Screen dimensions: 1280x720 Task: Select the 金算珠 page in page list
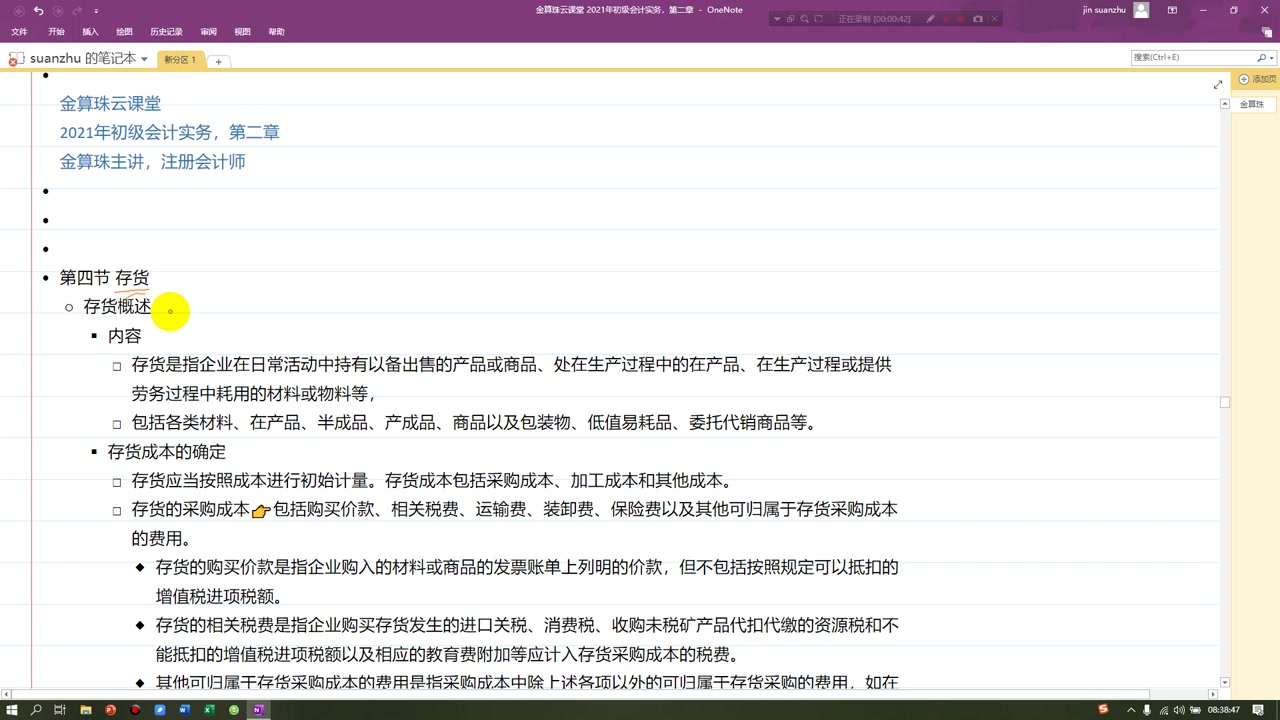click(x=1252, y=104)
